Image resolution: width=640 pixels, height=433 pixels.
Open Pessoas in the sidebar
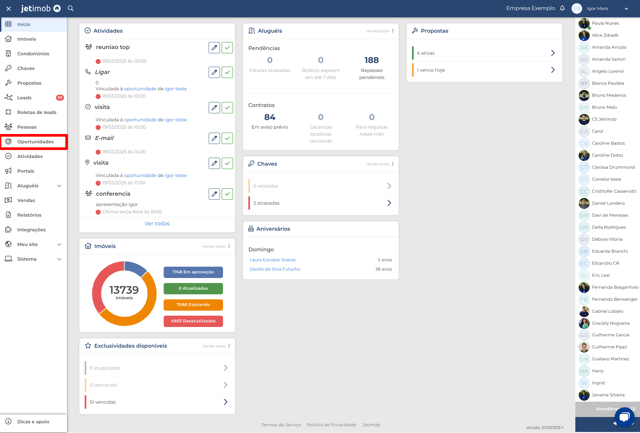pyautogui.click(x=33, y=127)
